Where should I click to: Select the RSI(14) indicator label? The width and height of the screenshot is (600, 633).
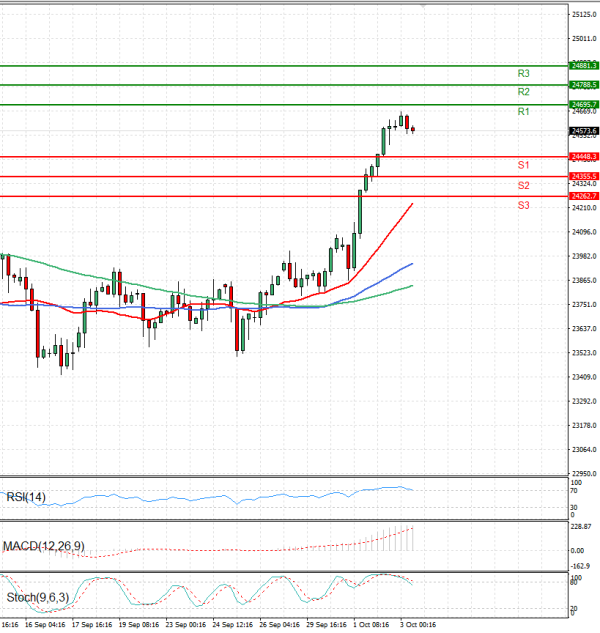pyautogui.click(x=27, y=497)
